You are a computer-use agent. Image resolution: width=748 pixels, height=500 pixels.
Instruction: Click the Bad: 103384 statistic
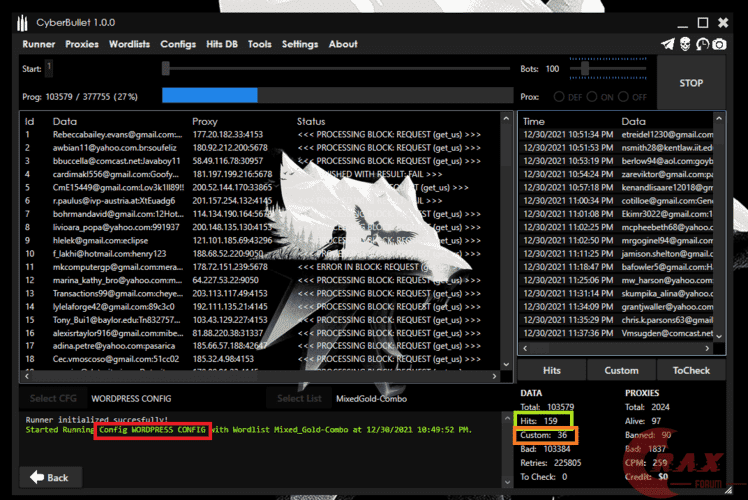click(545, 449)
